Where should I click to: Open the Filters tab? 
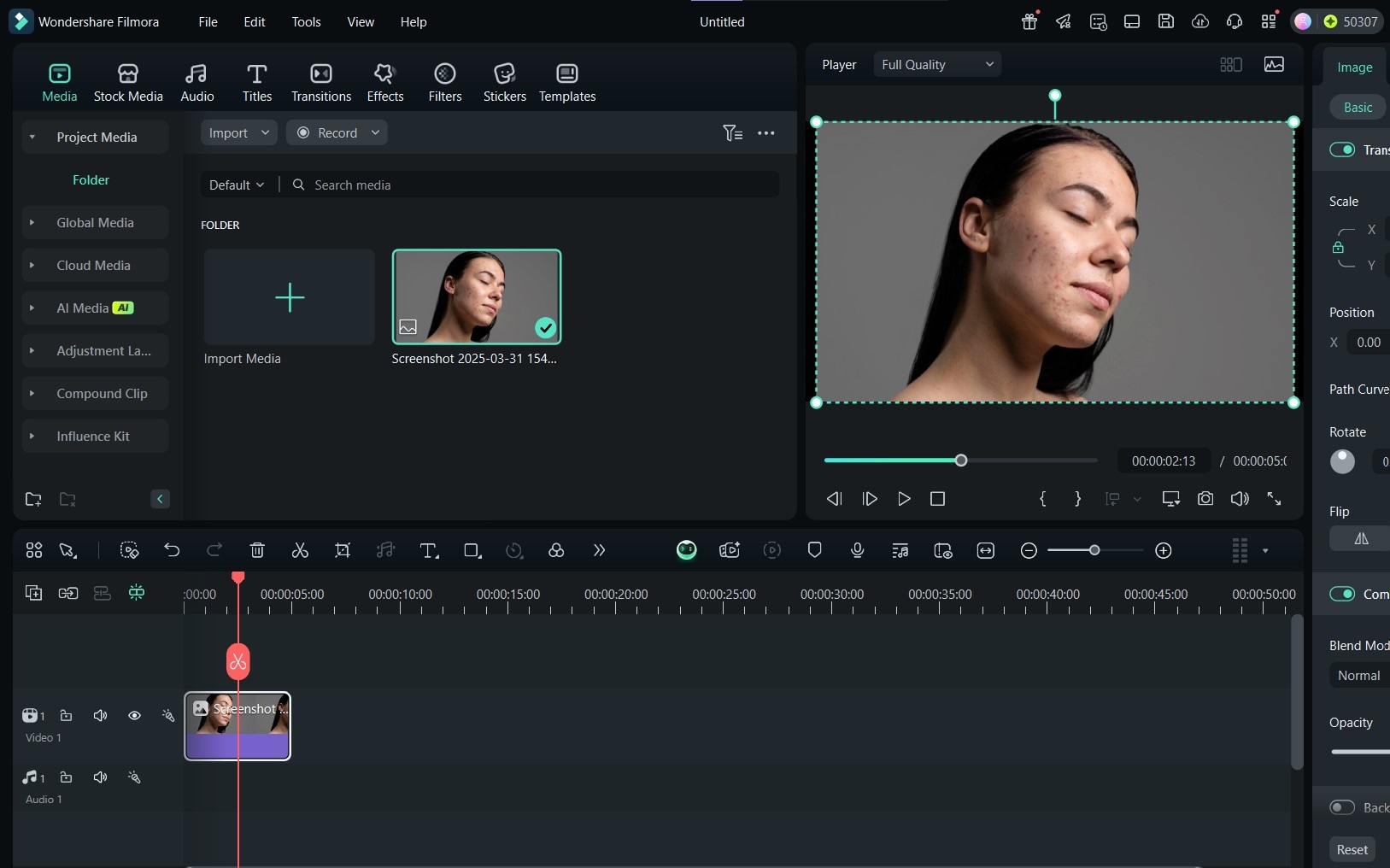pyautogui.click(x=445, y=83)
